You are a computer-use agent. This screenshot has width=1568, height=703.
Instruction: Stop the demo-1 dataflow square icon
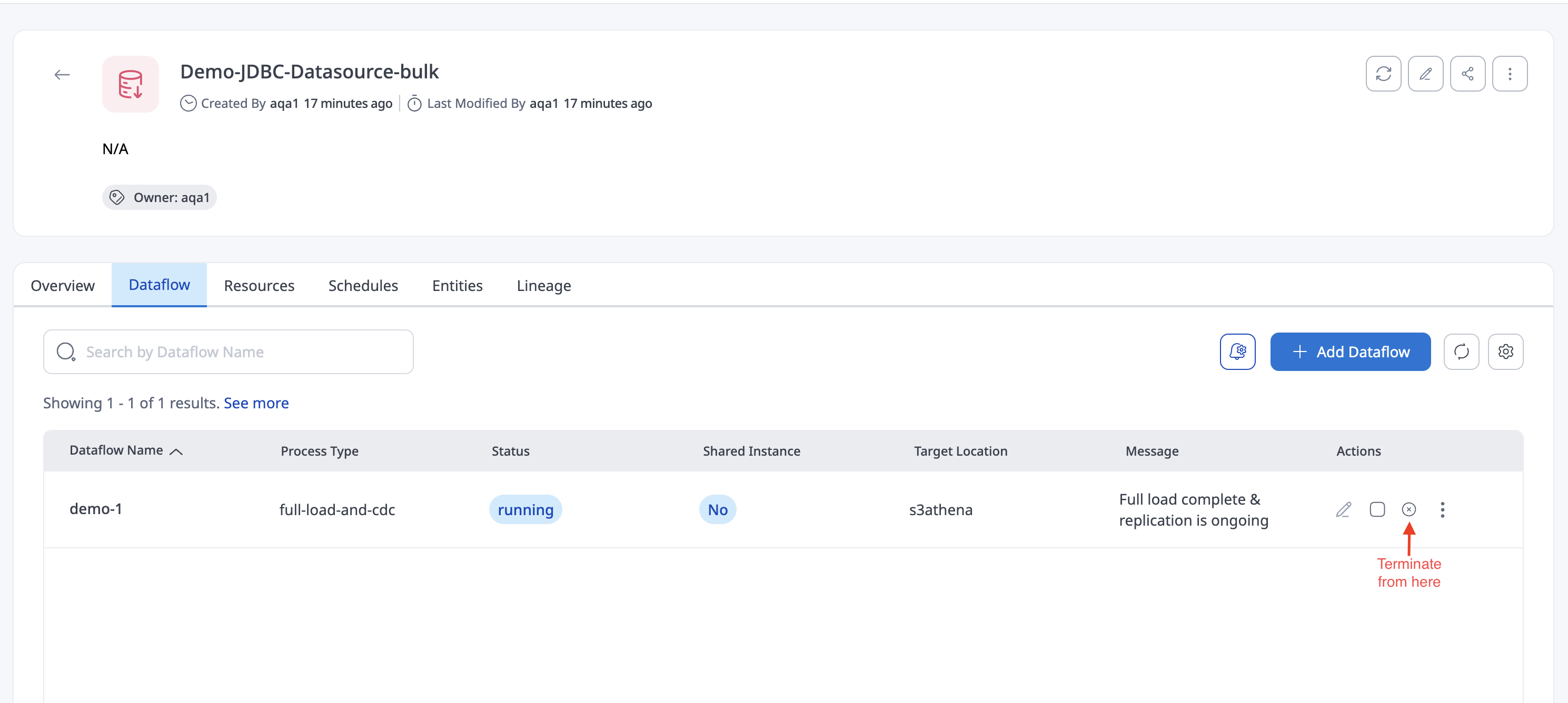1377,509
